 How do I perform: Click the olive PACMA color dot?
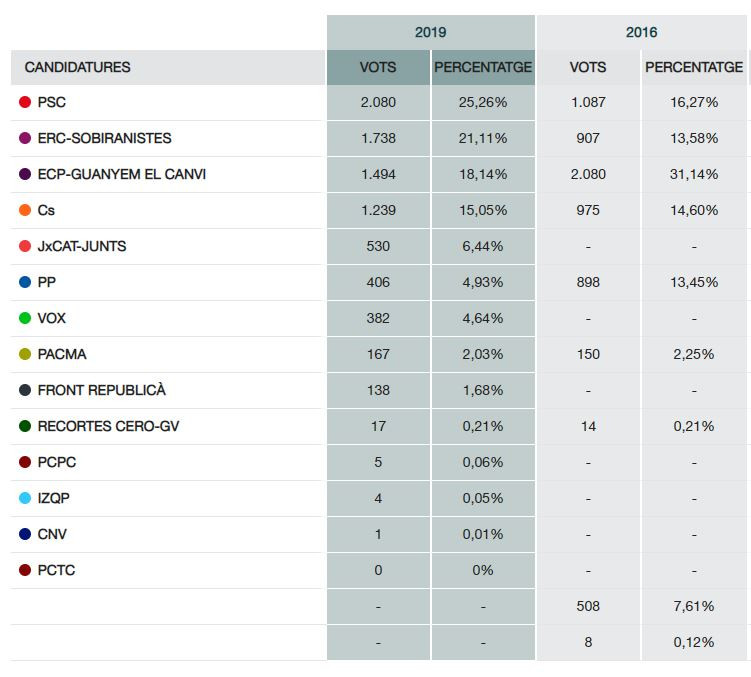pos(25,354)
